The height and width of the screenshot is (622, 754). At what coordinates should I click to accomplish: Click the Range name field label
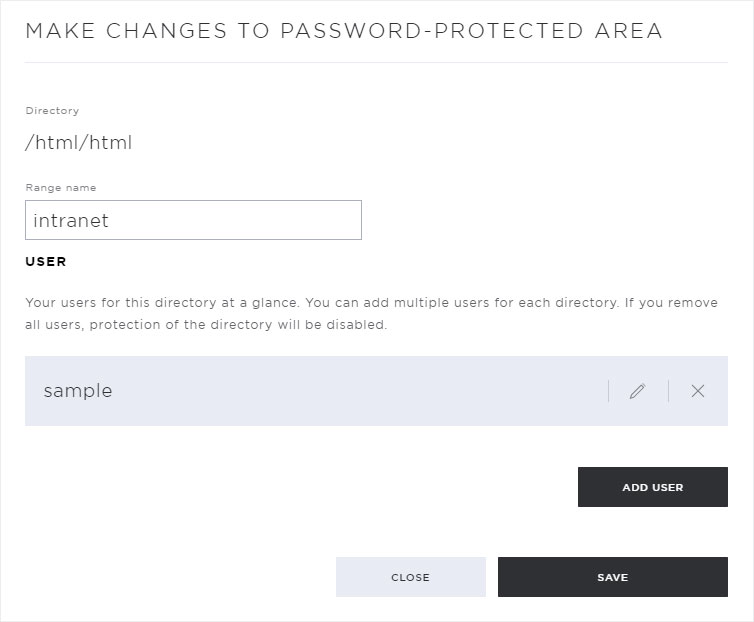[61, 188]
